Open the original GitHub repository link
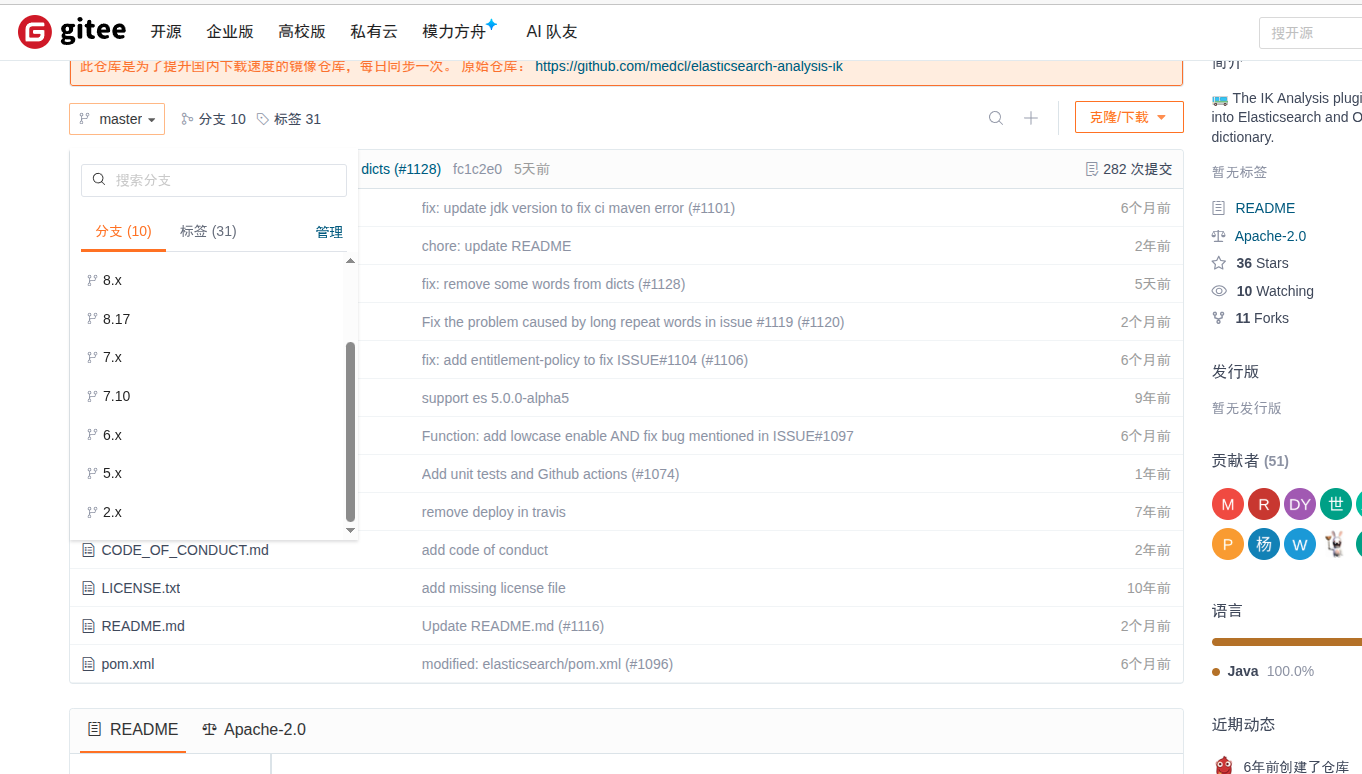1362x774 pixels. 689,67
